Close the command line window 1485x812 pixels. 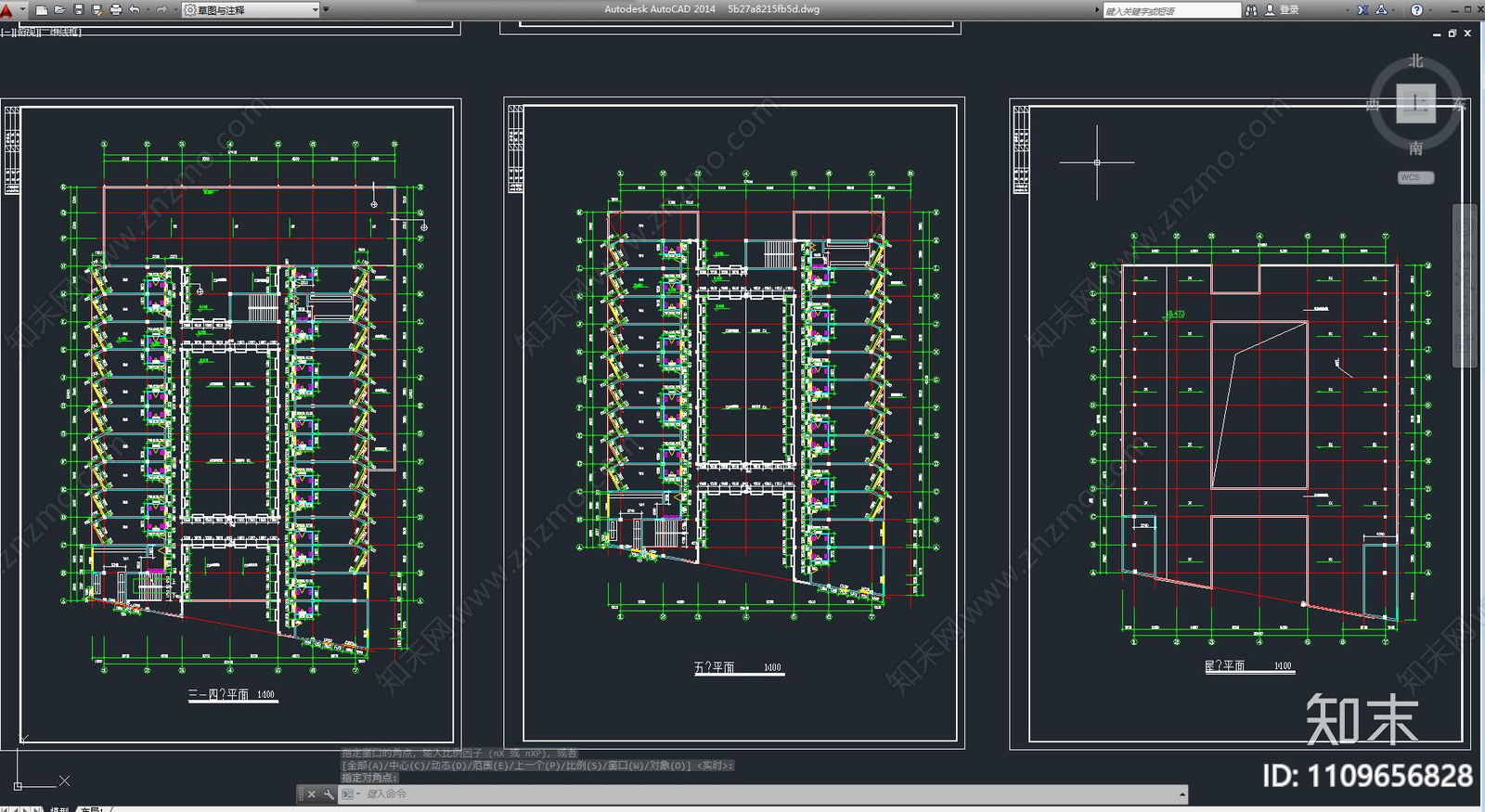[311, 794]
